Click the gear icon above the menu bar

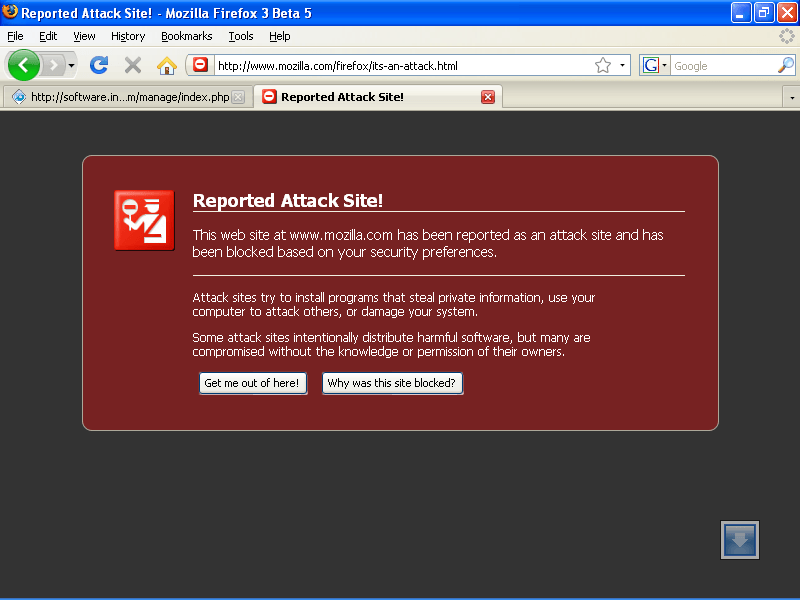coord(786,36)
